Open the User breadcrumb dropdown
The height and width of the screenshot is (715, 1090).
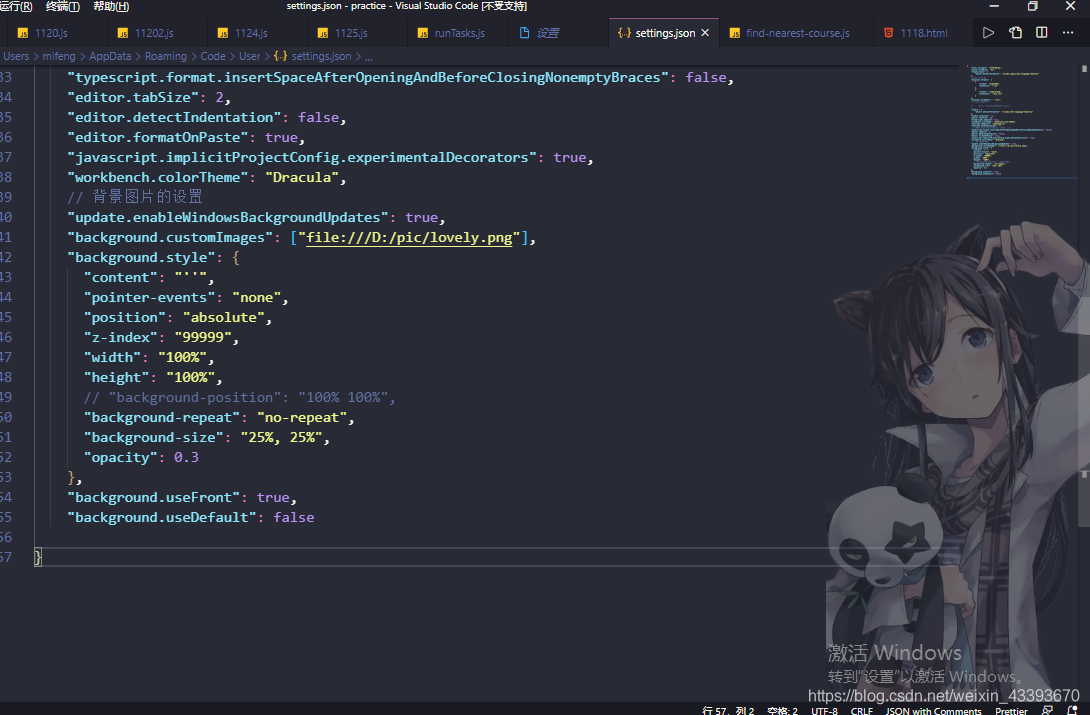point(250,56)
